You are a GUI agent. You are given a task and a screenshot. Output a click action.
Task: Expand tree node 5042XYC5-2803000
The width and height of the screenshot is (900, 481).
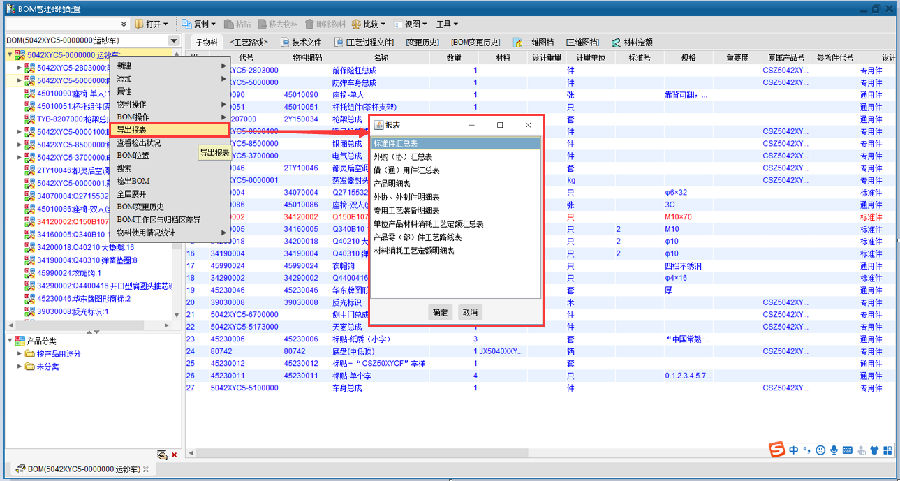(19, 67)
